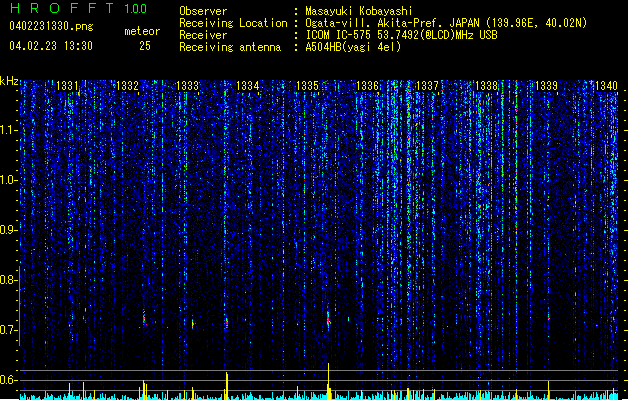Click the 1334 time marker
The width and height of the screenshot is (629, 400).
click(x=248, y=85)
